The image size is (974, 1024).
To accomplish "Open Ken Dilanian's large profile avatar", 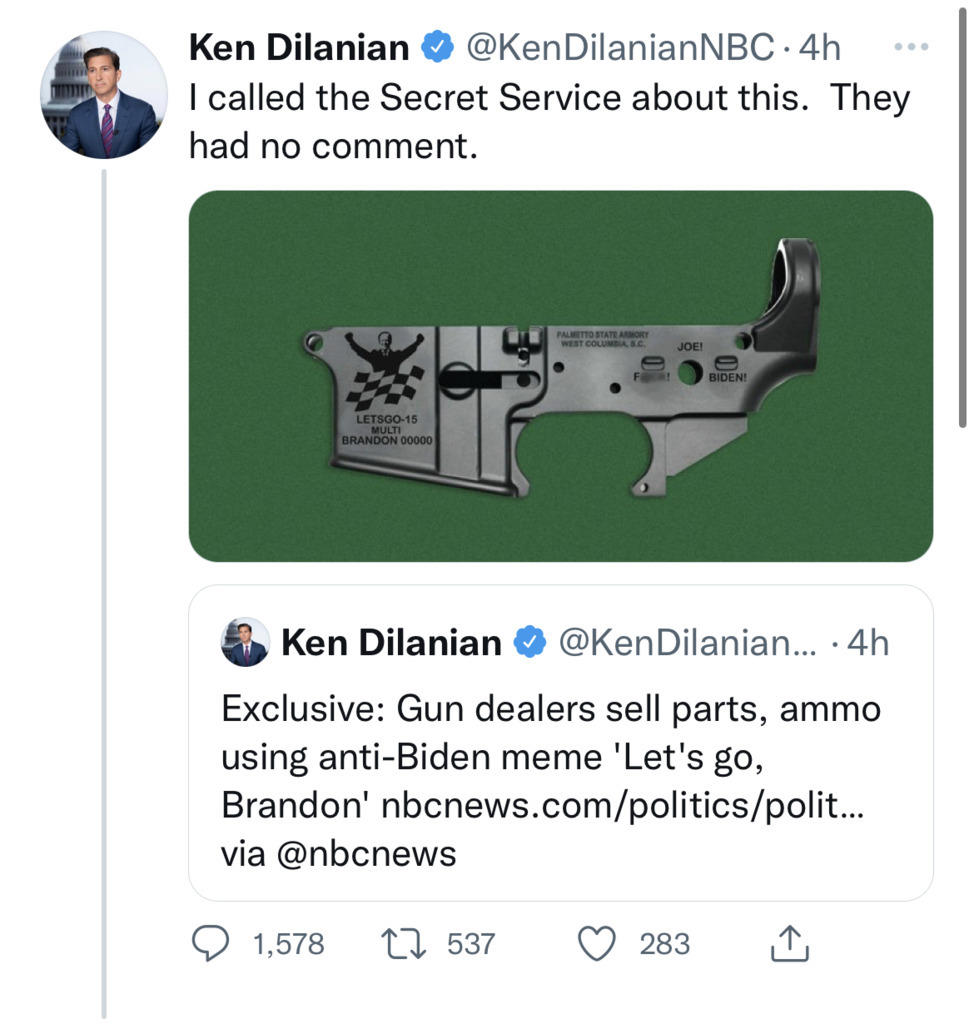I will coord(104,96).
